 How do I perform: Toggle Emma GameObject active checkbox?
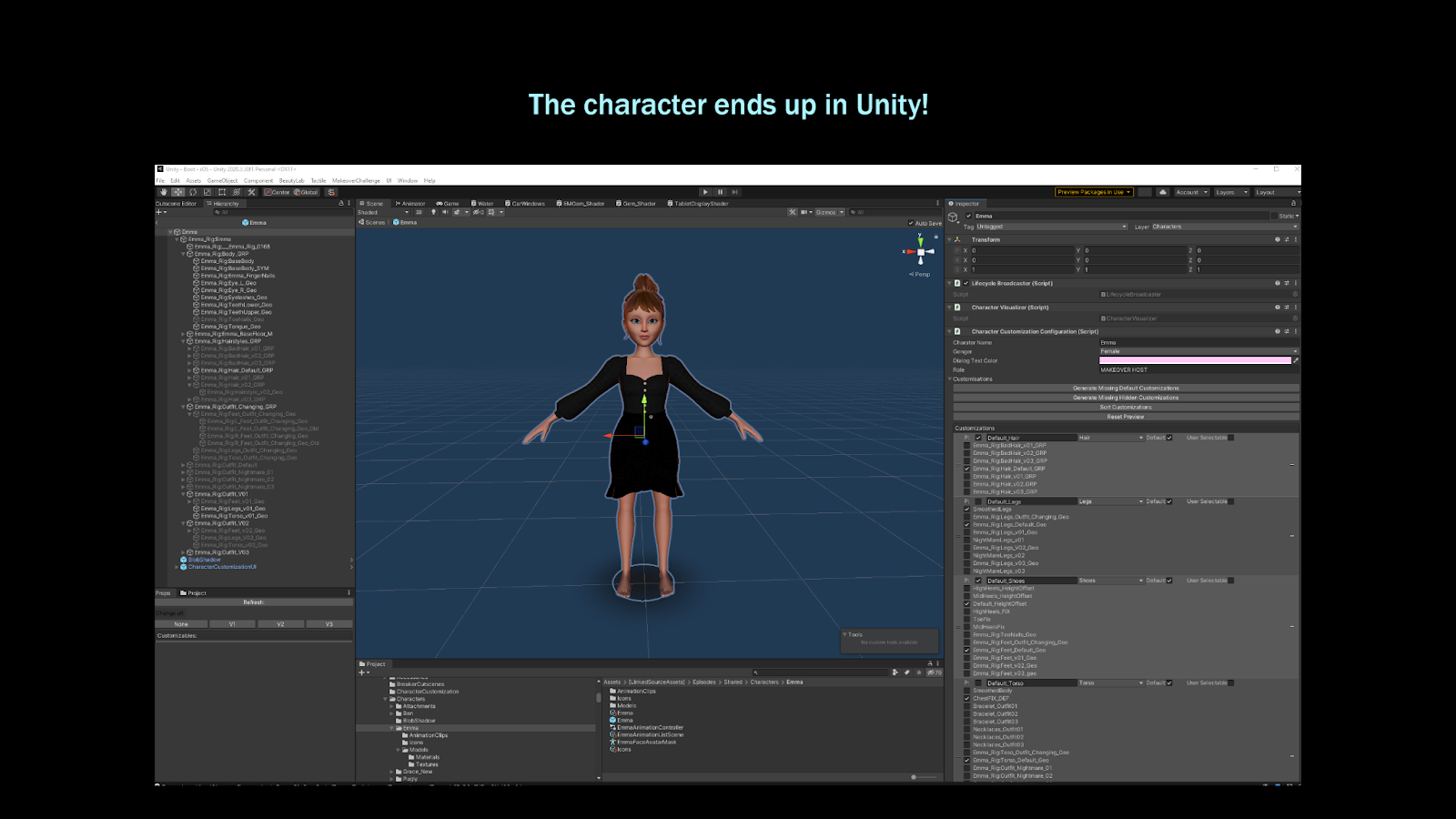pyautogui.click(x=968, y=216)
